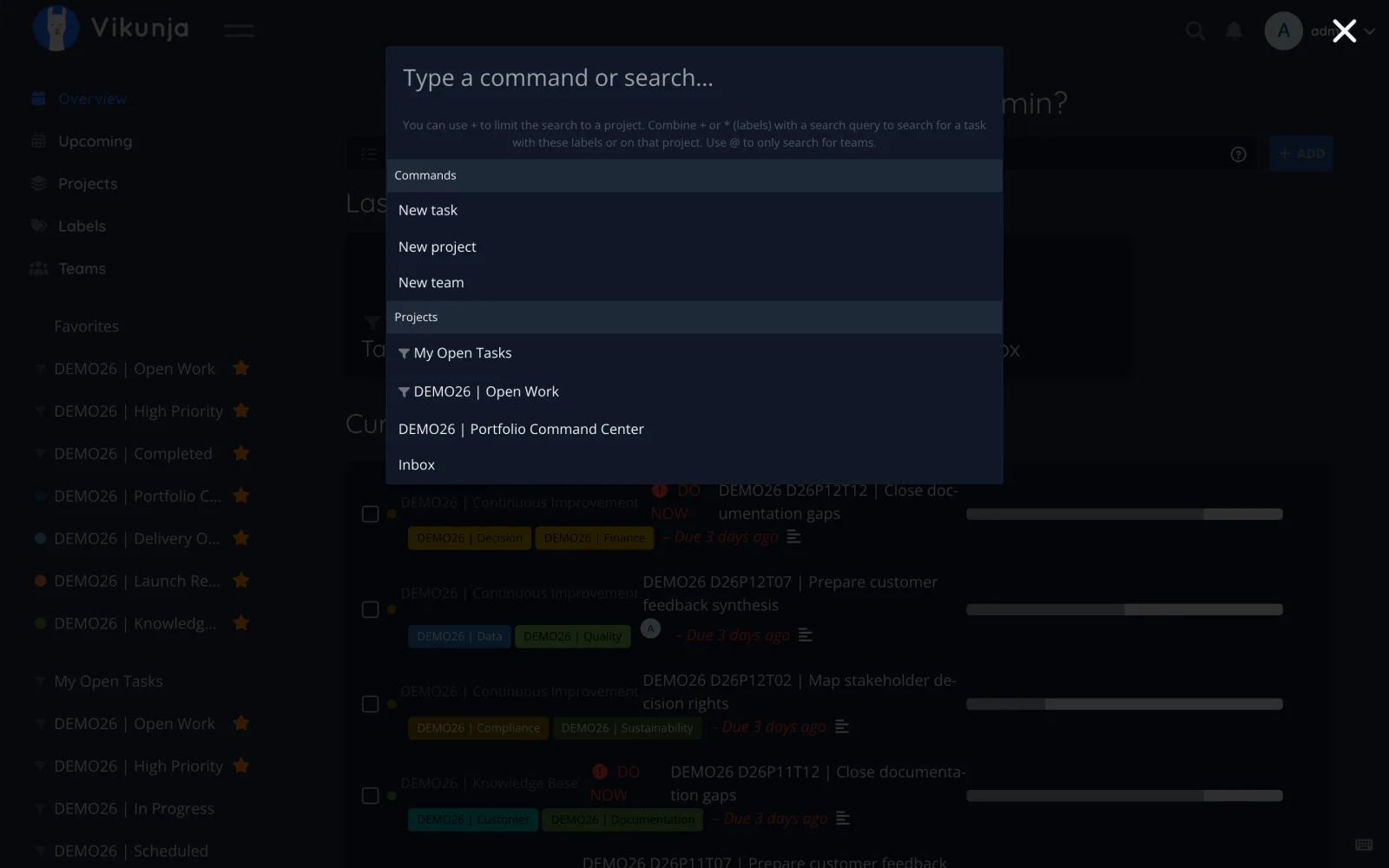Click the Upcoming calendar icon
1389x868 pixels.
(x=38, y=141)
